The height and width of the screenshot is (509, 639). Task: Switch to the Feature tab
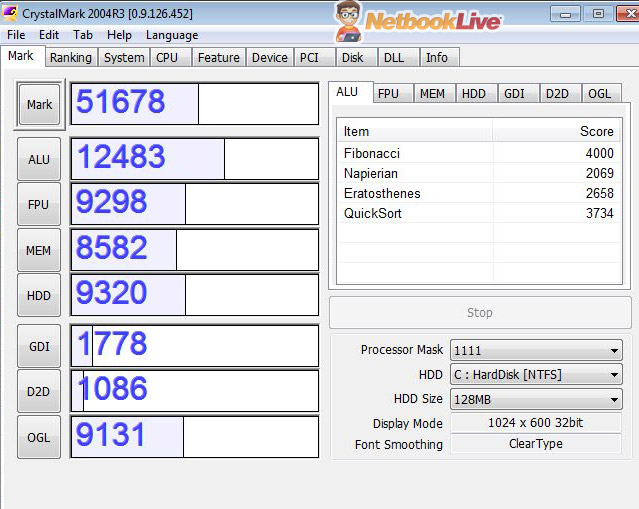pyautogui.click(x=218, y=57)
